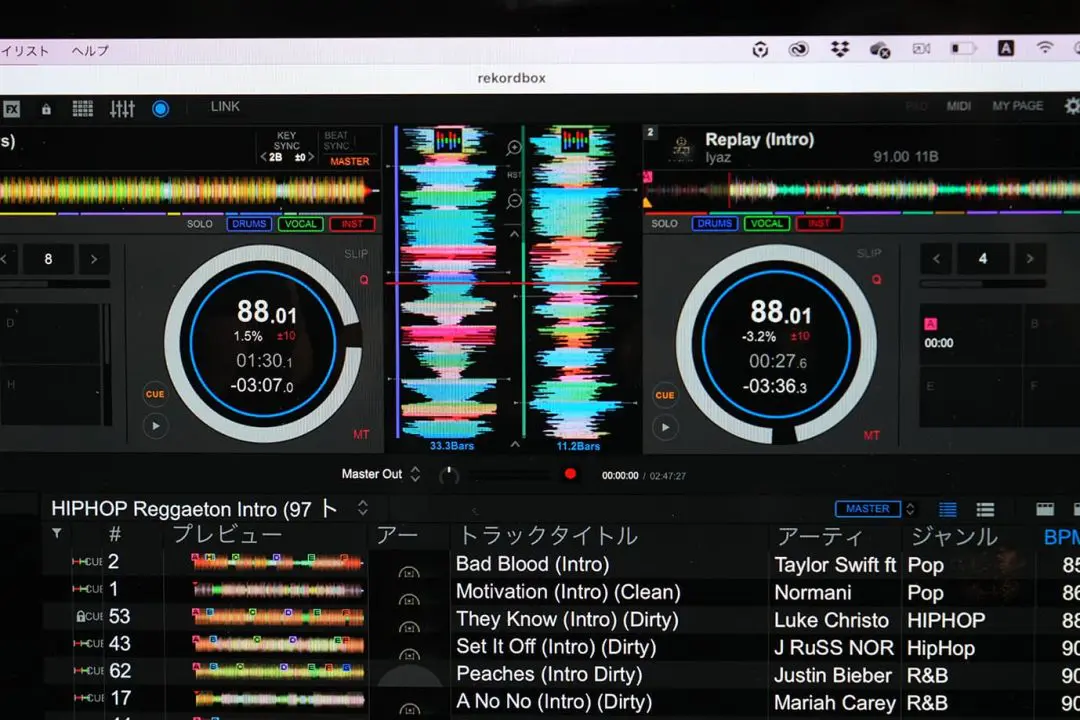This screenshot has width=1080, height=720.
Task: Seek in deck 2 overview waveform
Action: 862,189
